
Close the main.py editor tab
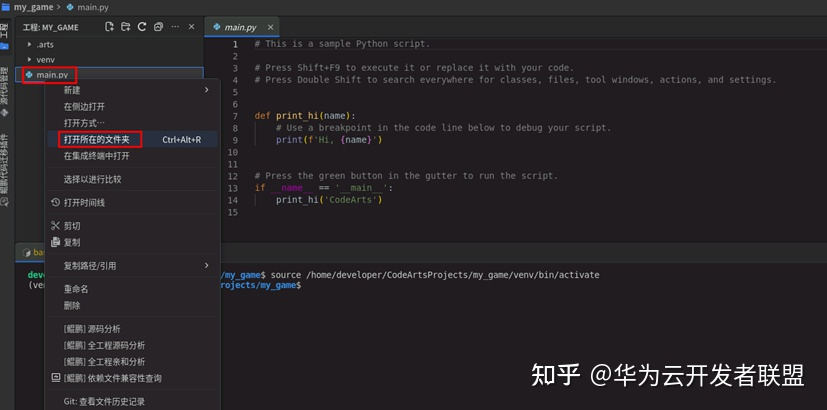271,27
